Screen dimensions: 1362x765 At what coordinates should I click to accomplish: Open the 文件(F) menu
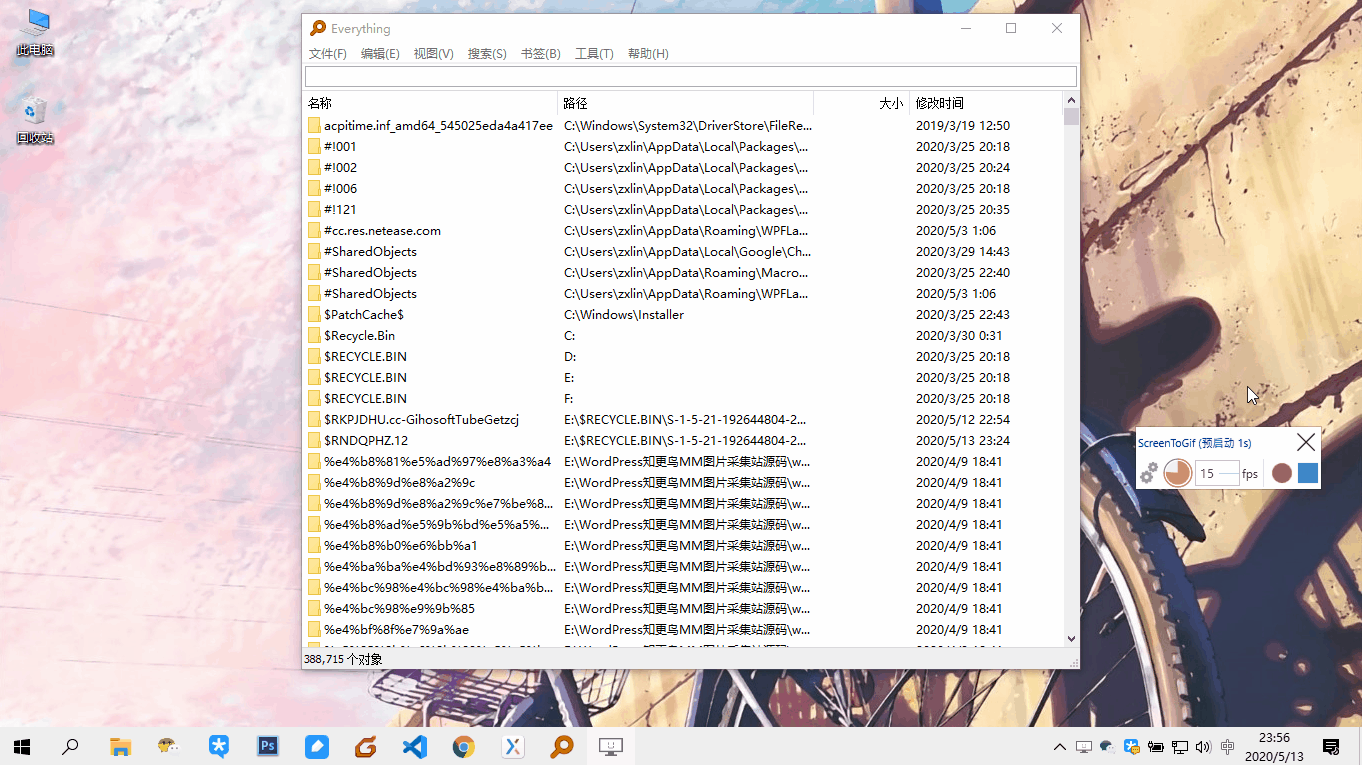click(327, 54)
